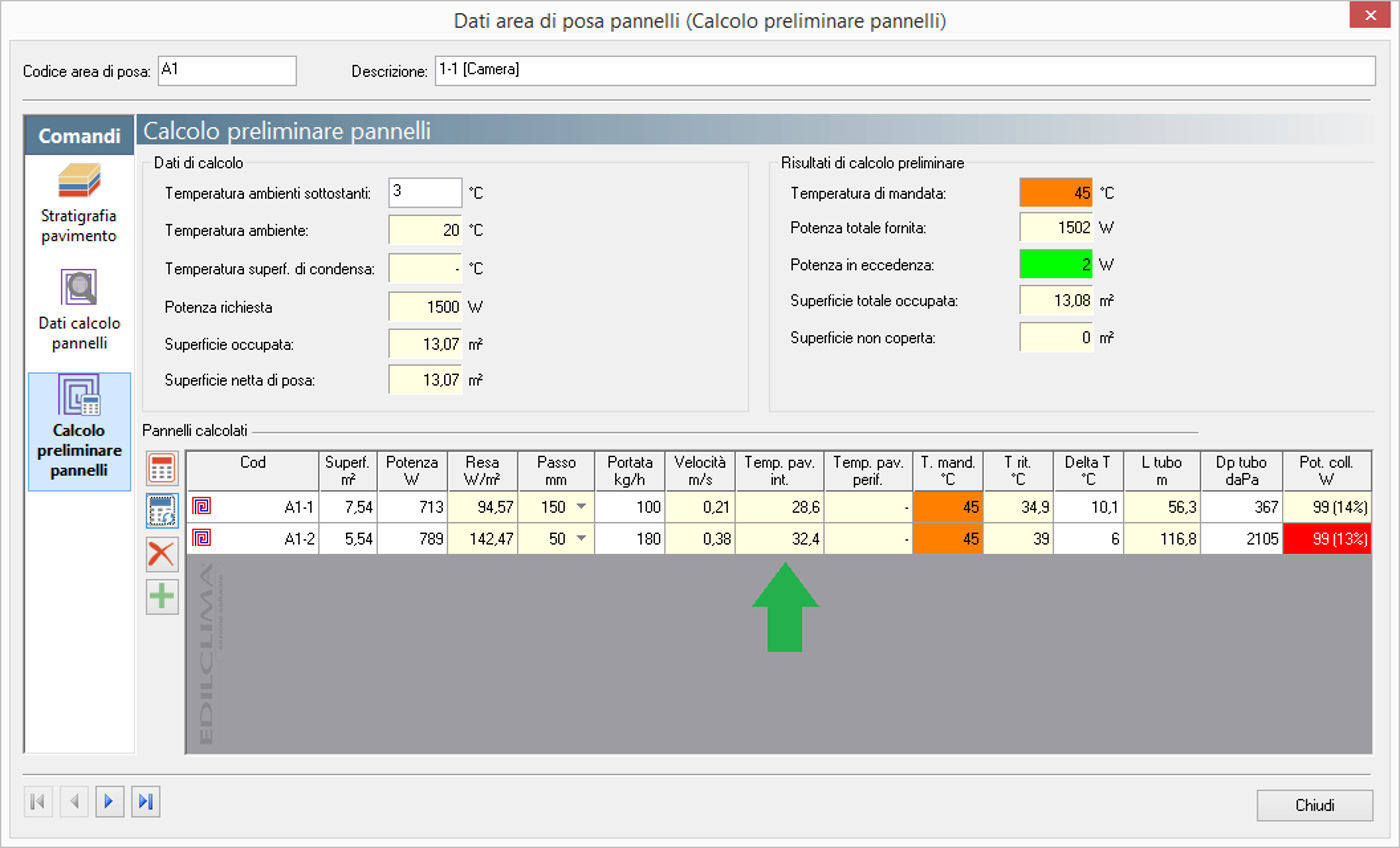
Task: Click Potenza cell 789
Action: (x=412, y=539)
